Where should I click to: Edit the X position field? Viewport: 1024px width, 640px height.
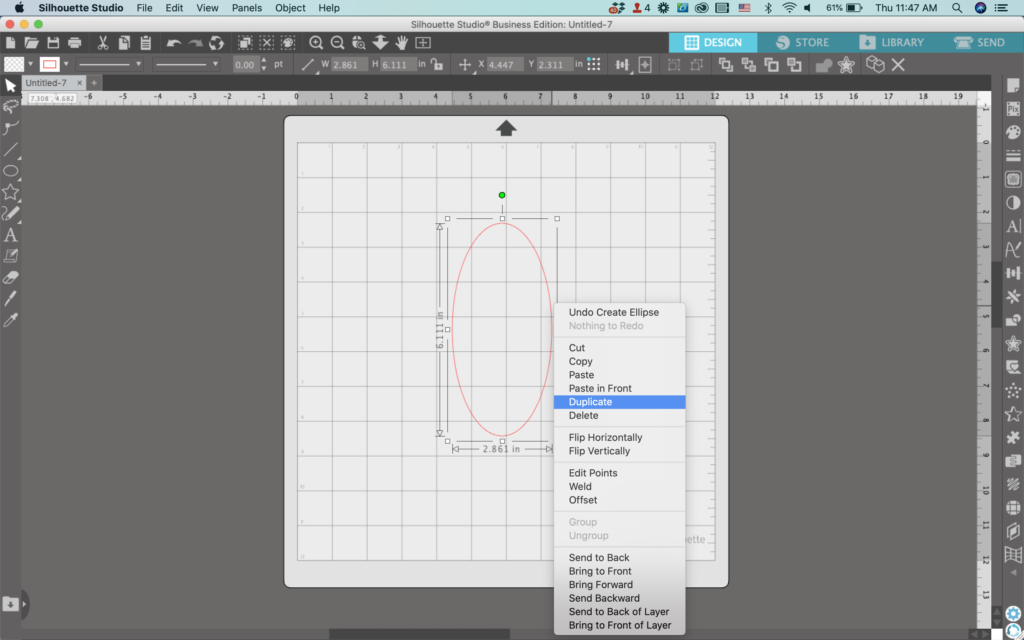pyautogui.click(x=505, y=65)
